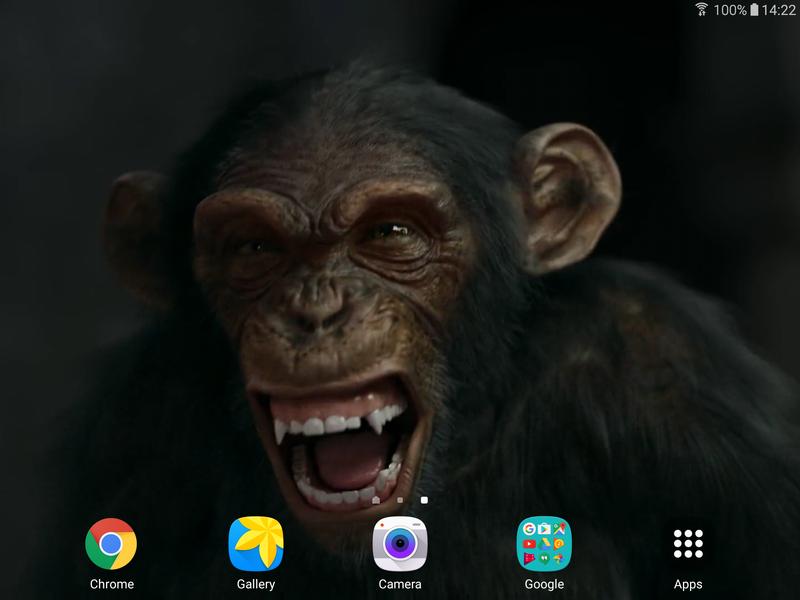Tap the Camera label text
800x600 pixels.
(400, 584)
